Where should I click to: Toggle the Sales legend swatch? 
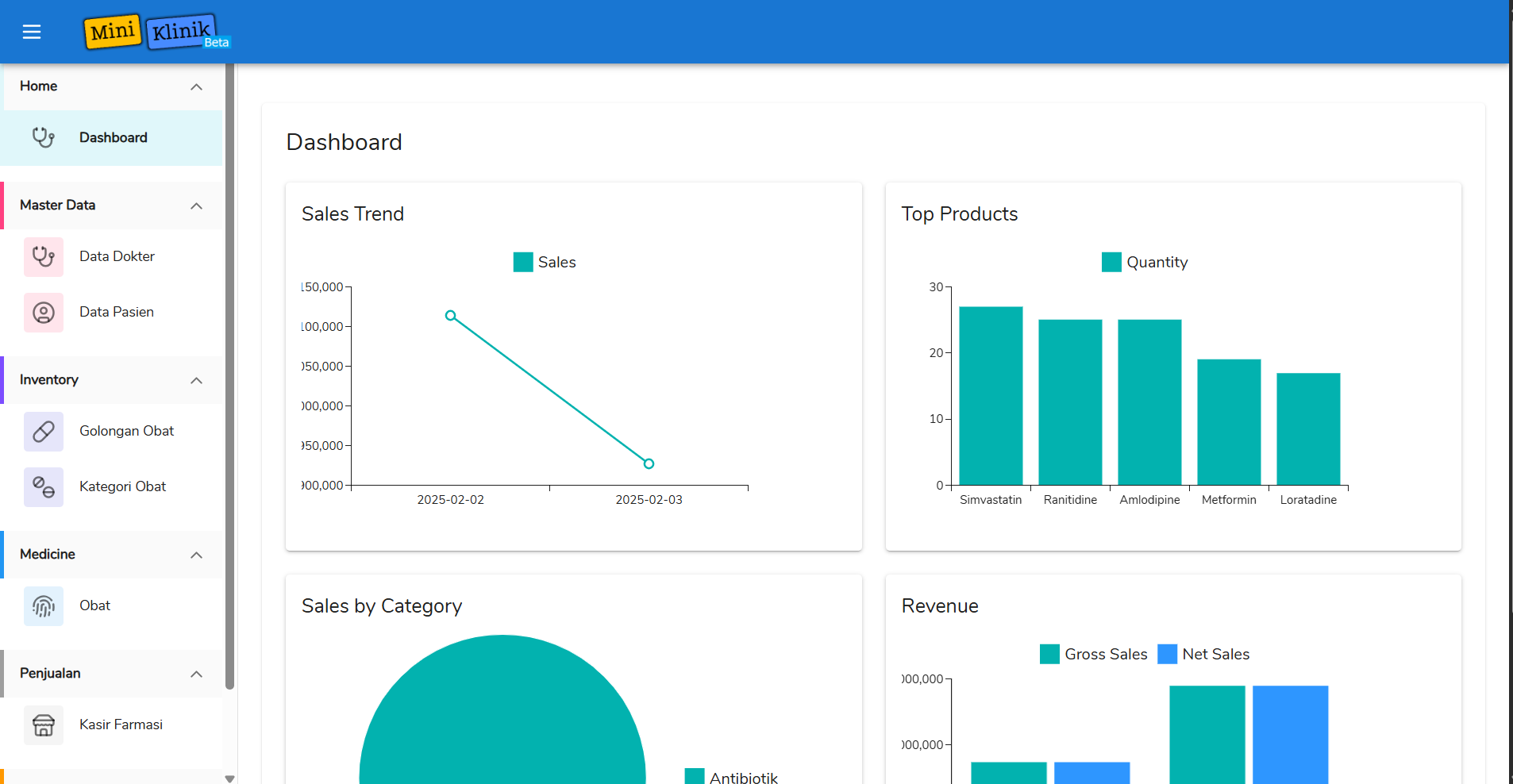523,262
